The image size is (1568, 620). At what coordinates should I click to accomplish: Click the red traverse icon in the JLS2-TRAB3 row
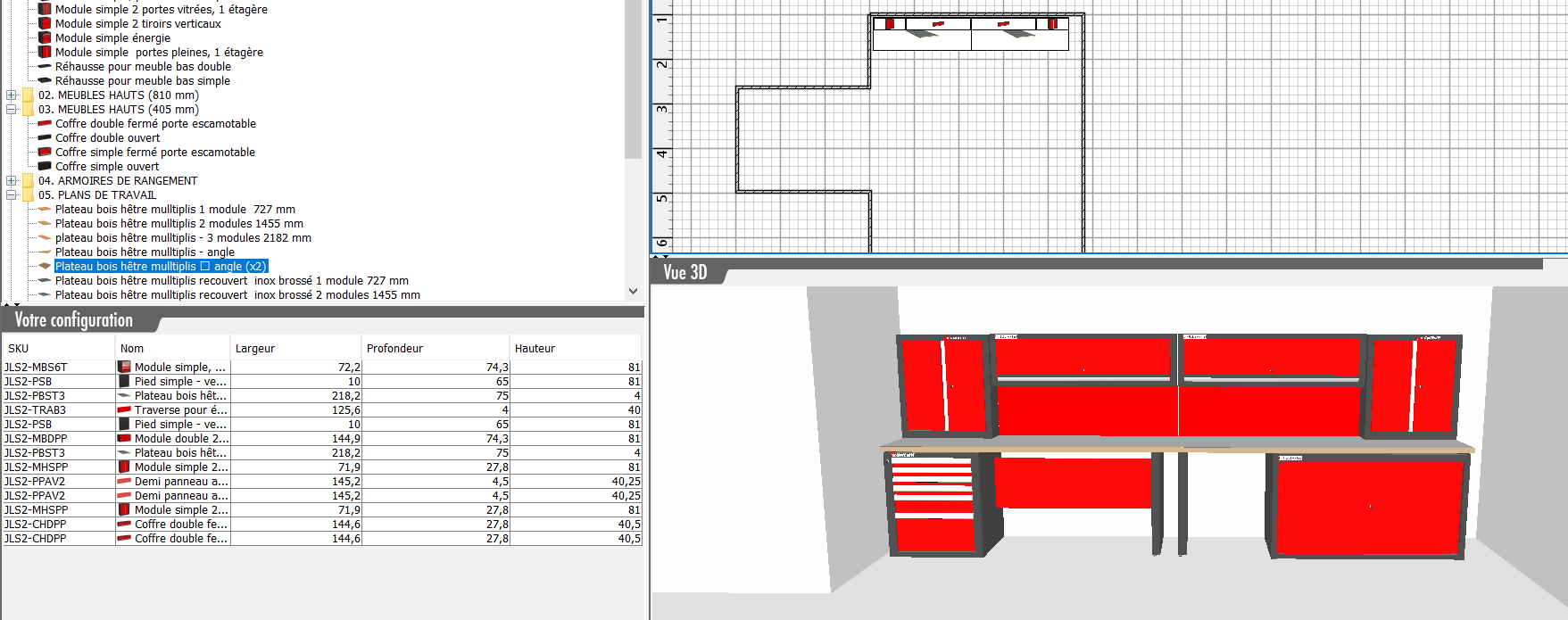pos(125,409)
